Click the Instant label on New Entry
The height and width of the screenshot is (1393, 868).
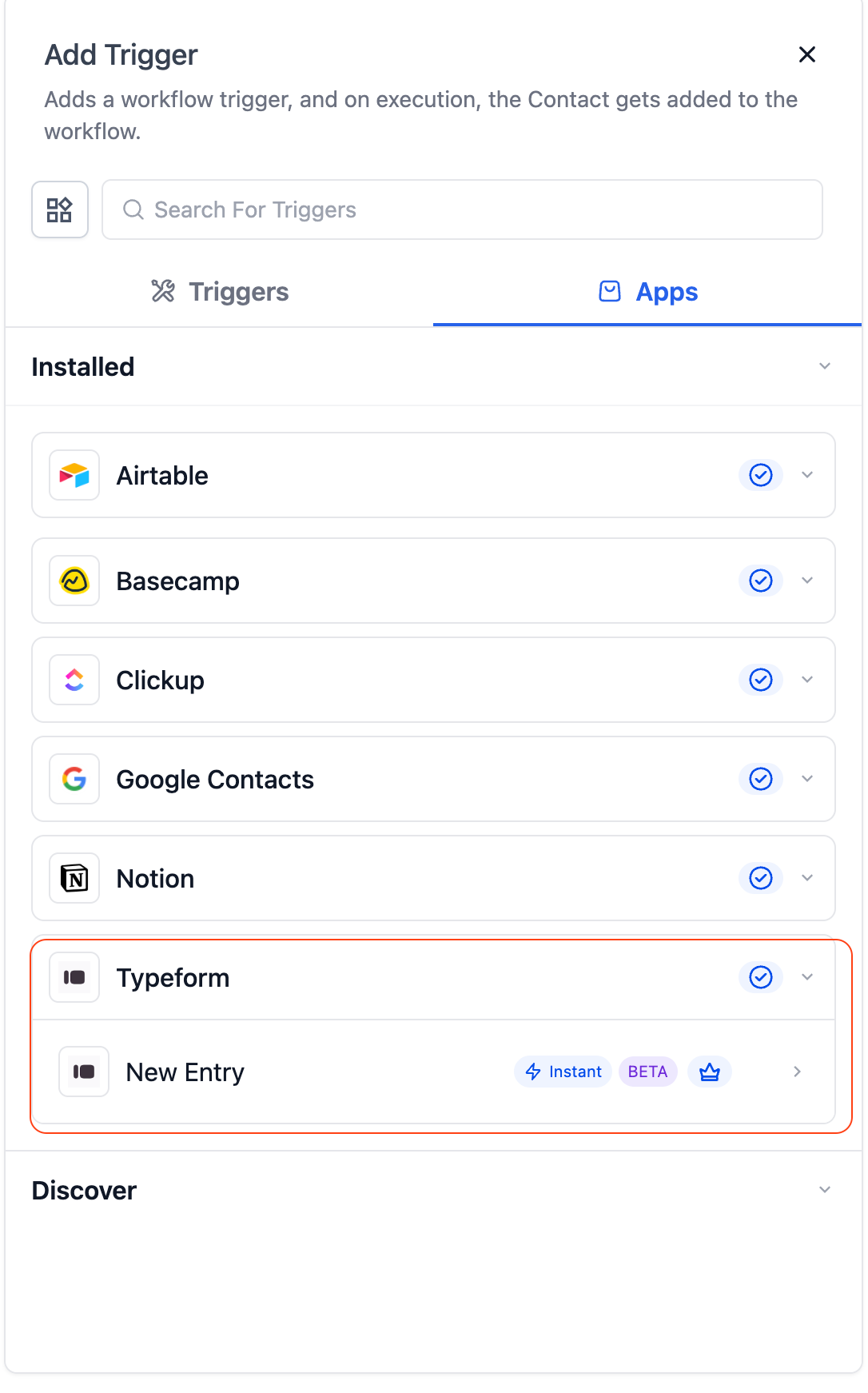[x=563, y=1072]
